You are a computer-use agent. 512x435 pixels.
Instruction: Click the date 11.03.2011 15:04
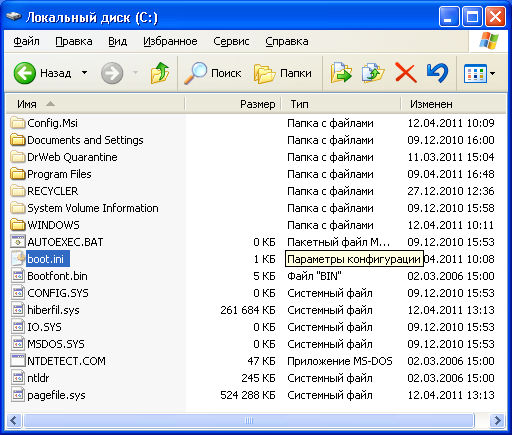point(451,157)
